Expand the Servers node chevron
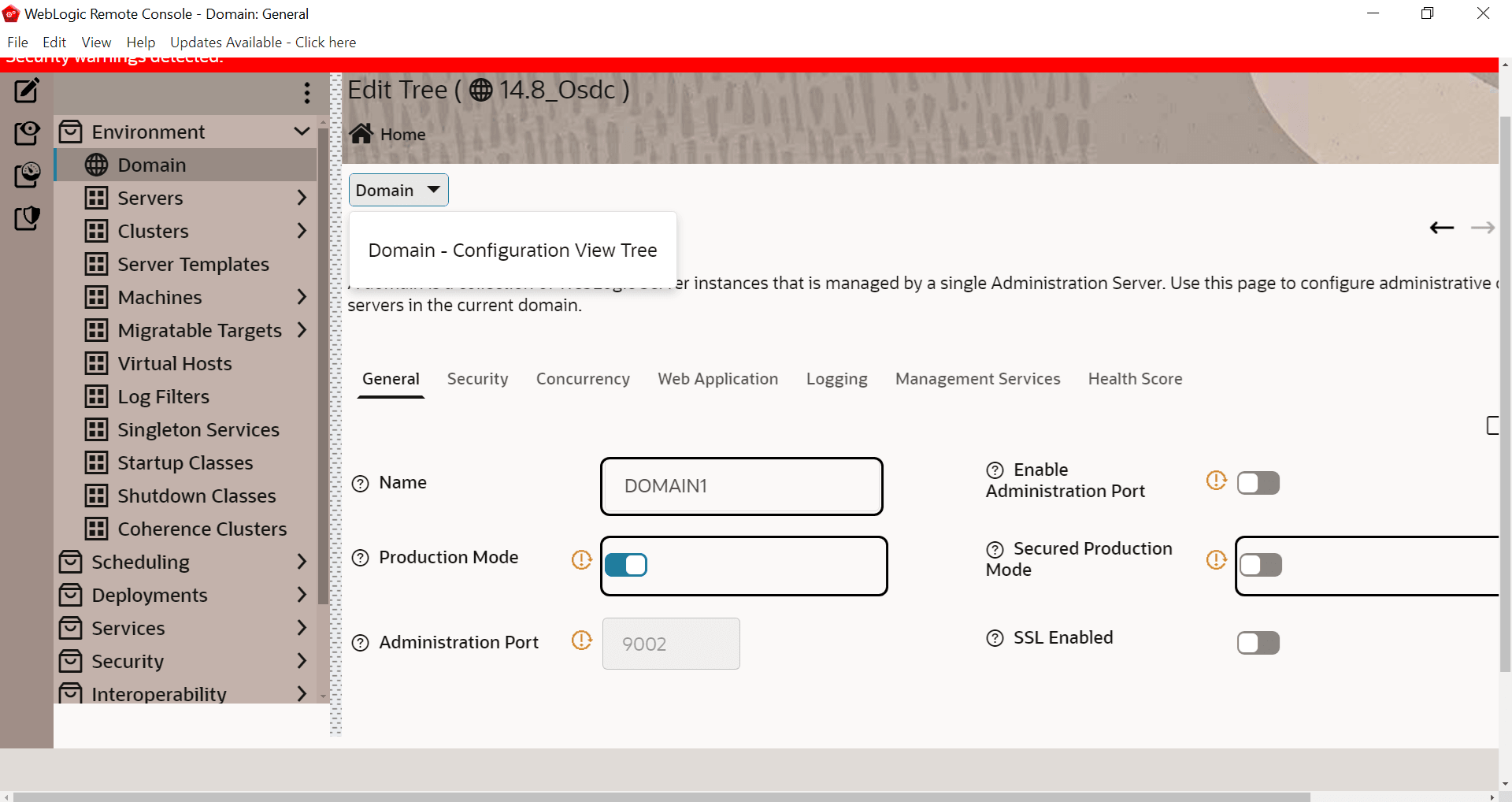Viewport: 1512px width, 802px height. point(302,198)
